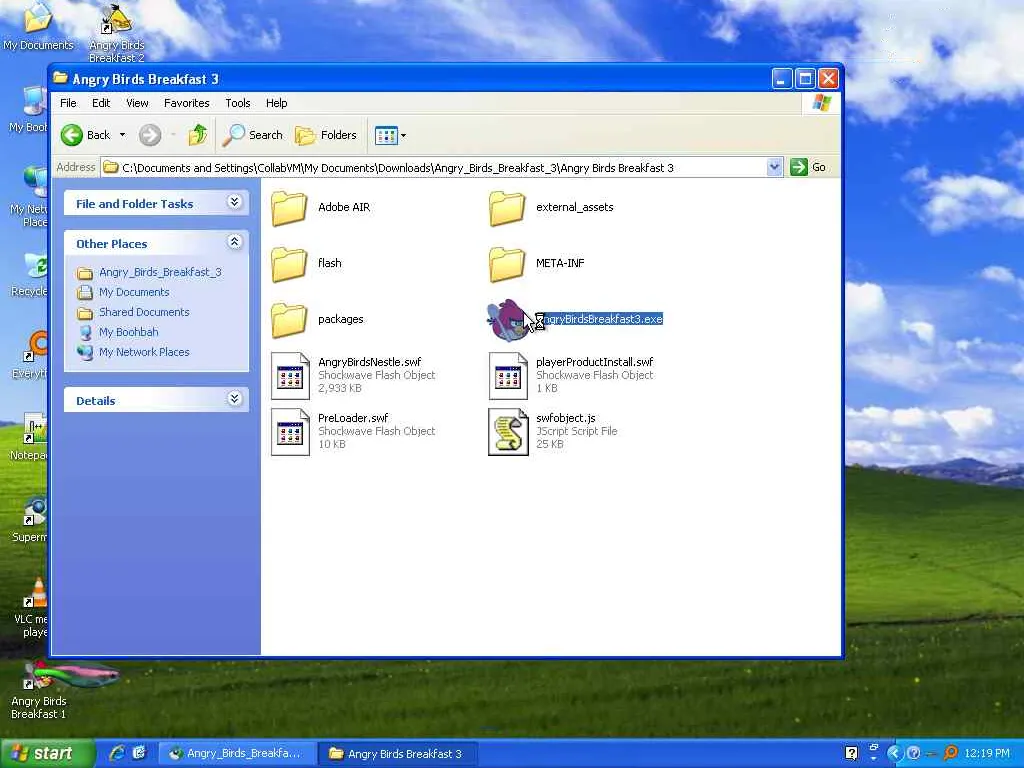Click the Go button

[808, 167]
